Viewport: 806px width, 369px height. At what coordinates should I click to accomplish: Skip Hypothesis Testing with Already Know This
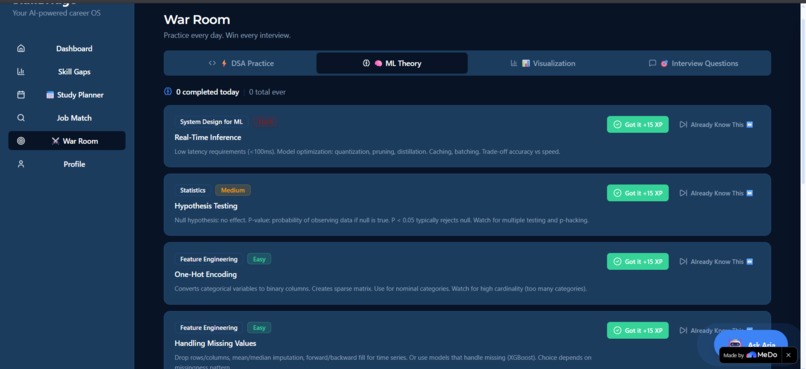[716, 193]
